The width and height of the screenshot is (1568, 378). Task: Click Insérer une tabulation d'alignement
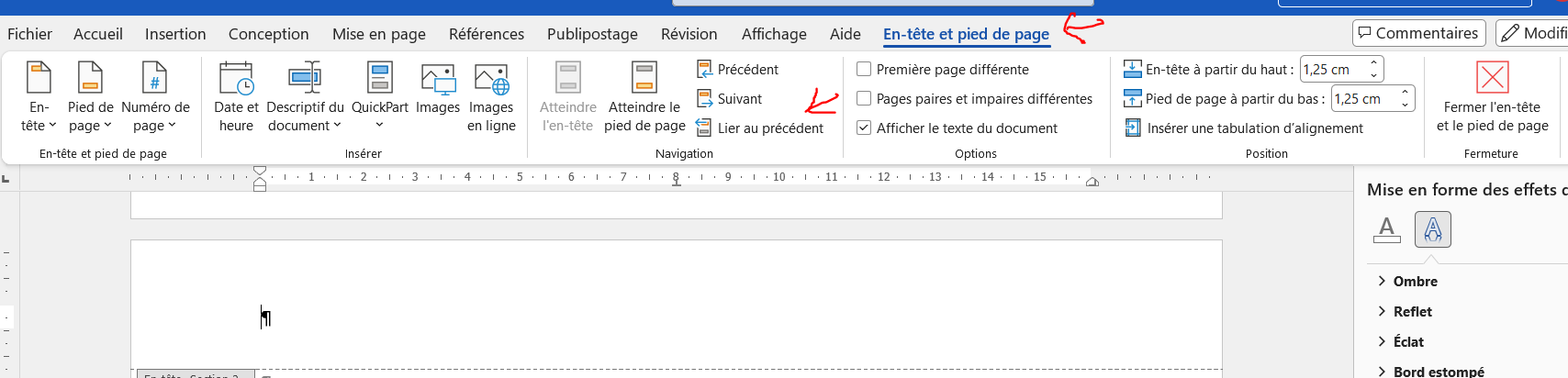pos(1244,128)
